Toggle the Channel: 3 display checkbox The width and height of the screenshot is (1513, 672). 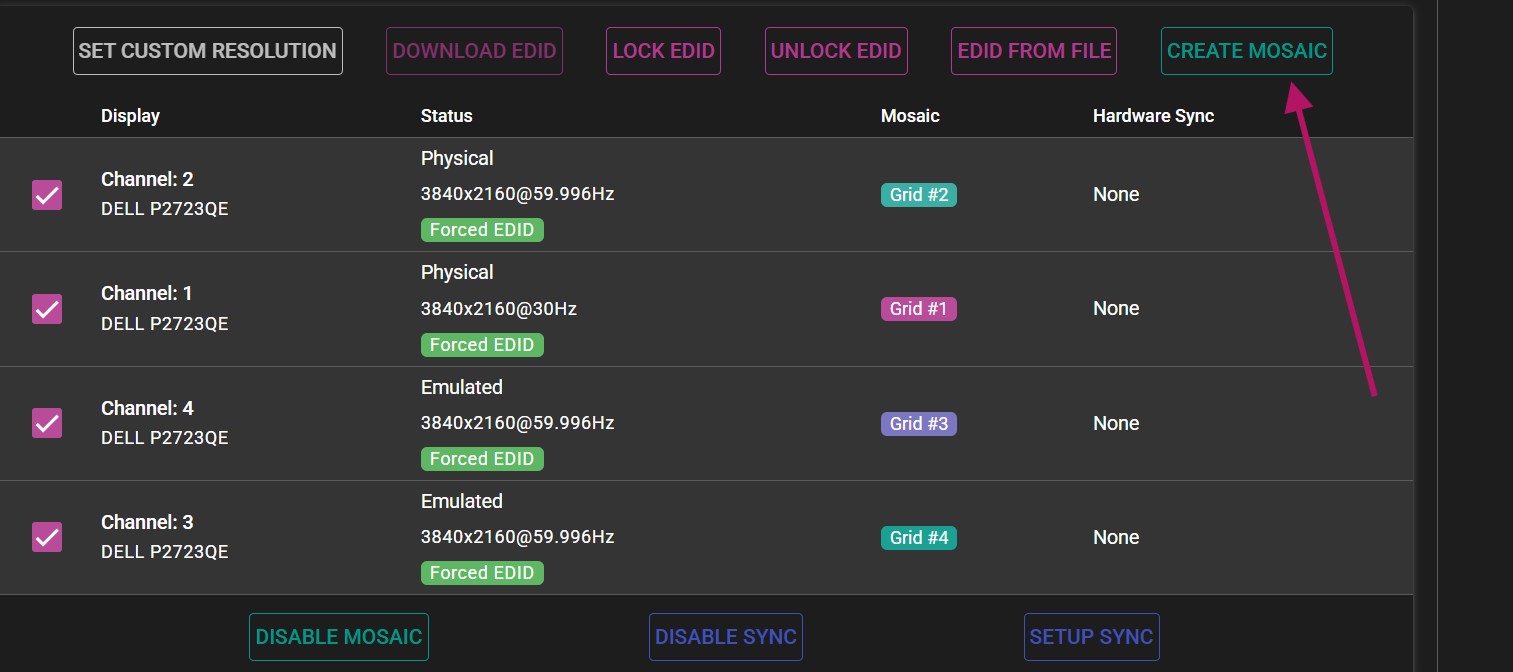[47, 537]
